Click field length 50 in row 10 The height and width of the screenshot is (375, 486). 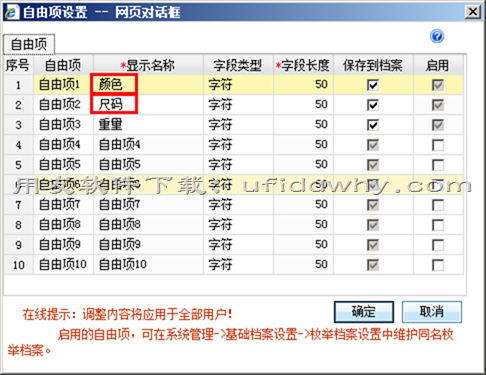pos(303,265)
